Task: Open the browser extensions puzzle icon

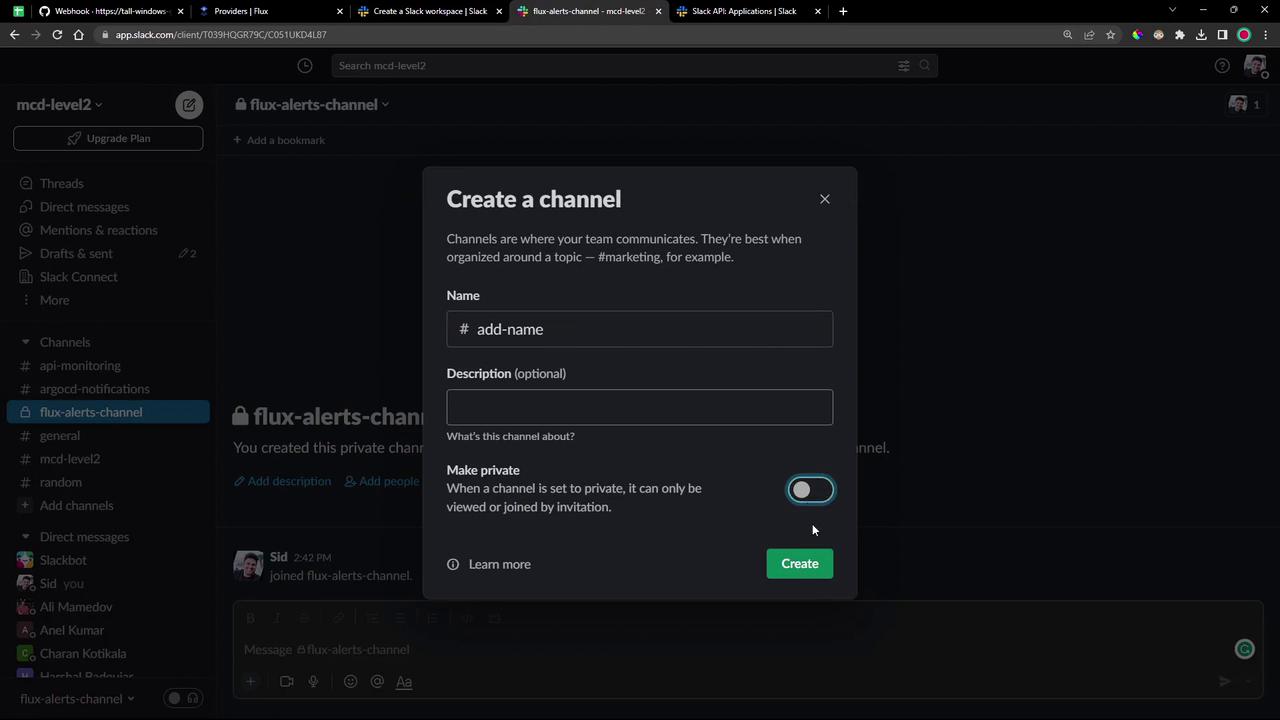Action: point(1180,35)
